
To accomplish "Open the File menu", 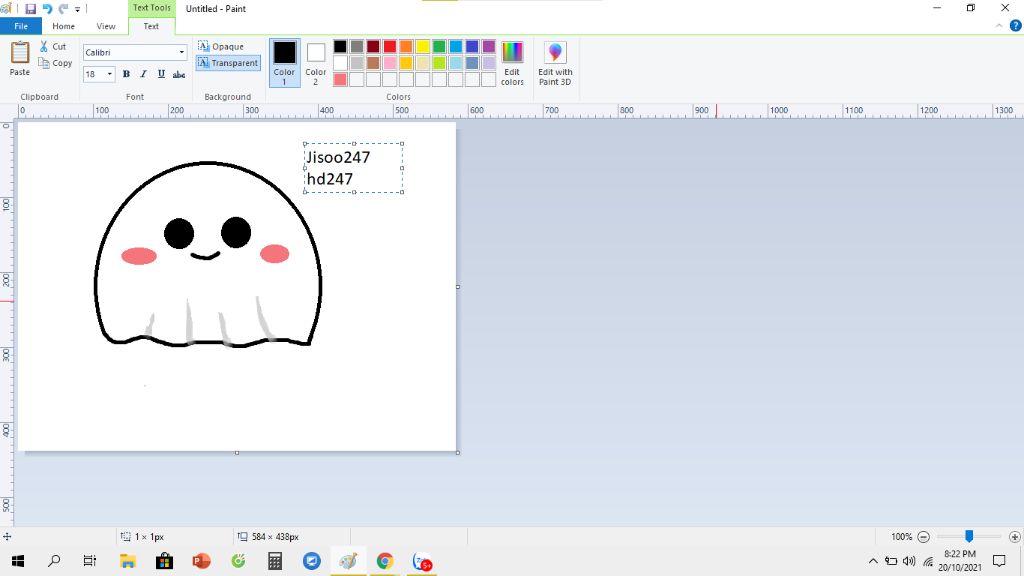I will point(21,26).
